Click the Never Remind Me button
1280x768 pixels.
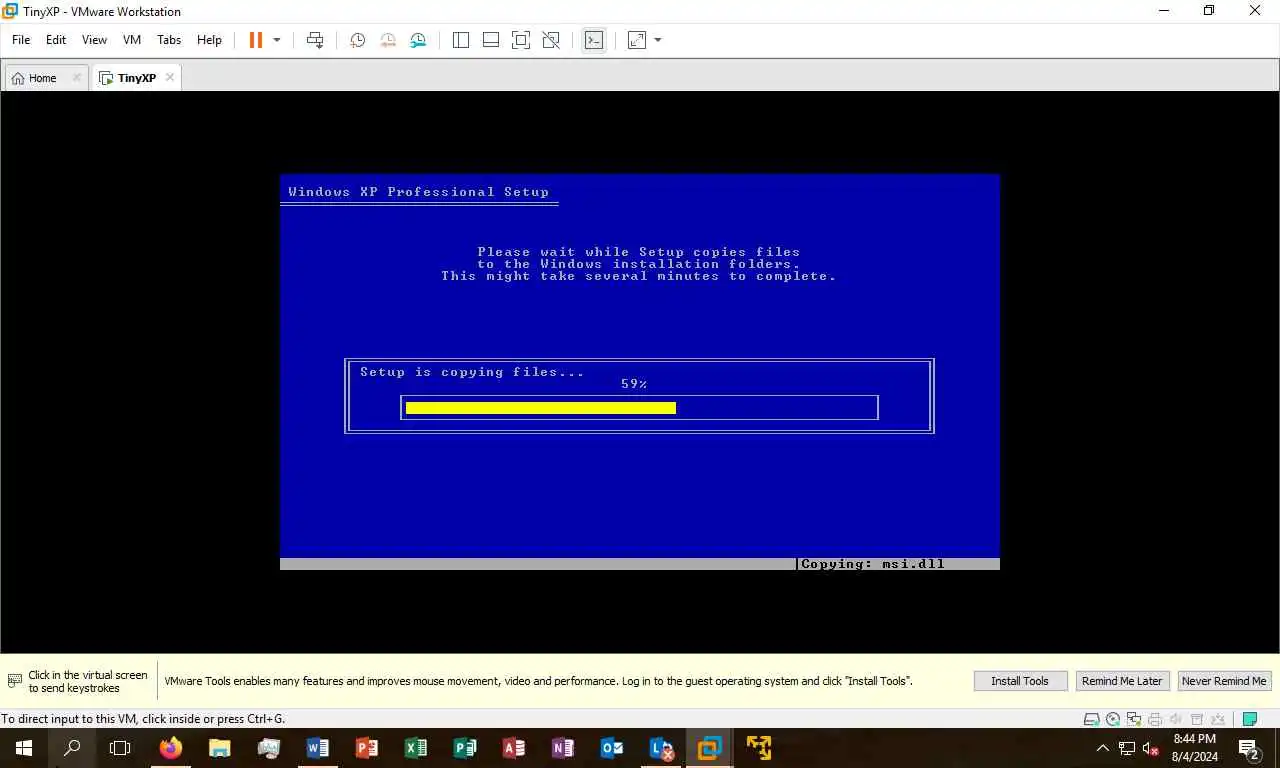pyautogui.click(x=1224, y=681)
